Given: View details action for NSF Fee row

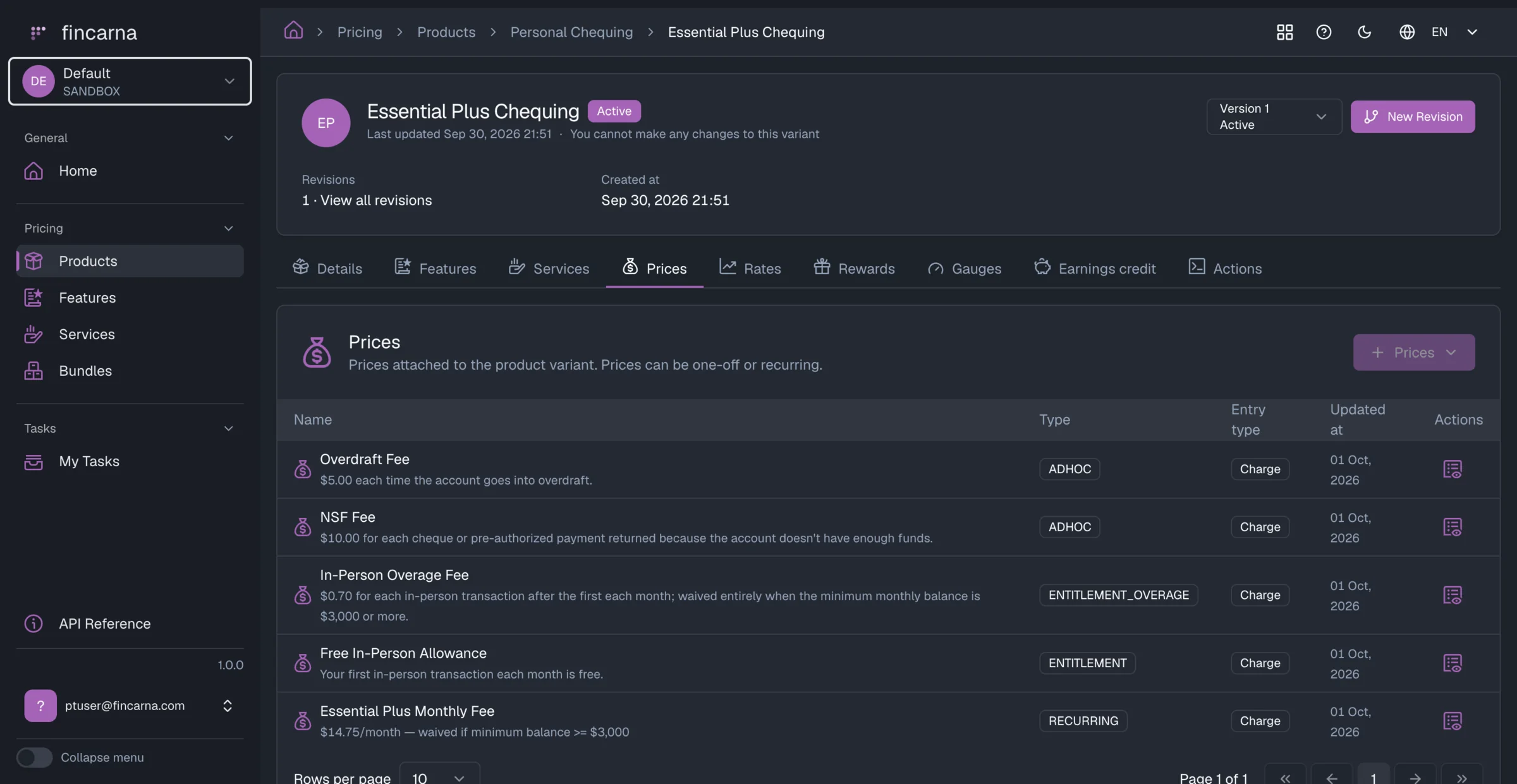Looking at the screenshot, I should 1452,527.
